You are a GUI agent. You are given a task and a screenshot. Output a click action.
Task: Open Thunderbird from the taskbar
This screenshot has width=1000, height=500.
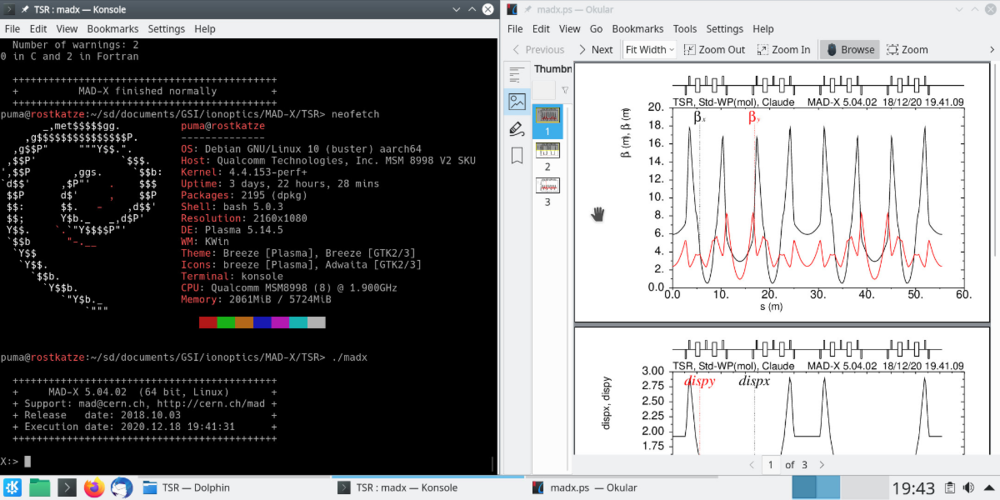[122, 487]
